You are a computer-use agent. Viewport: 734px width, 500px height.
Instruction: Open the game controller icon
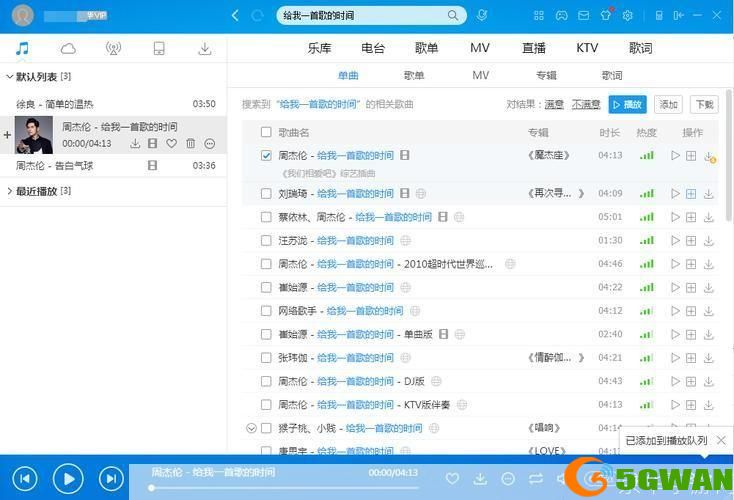561,15
